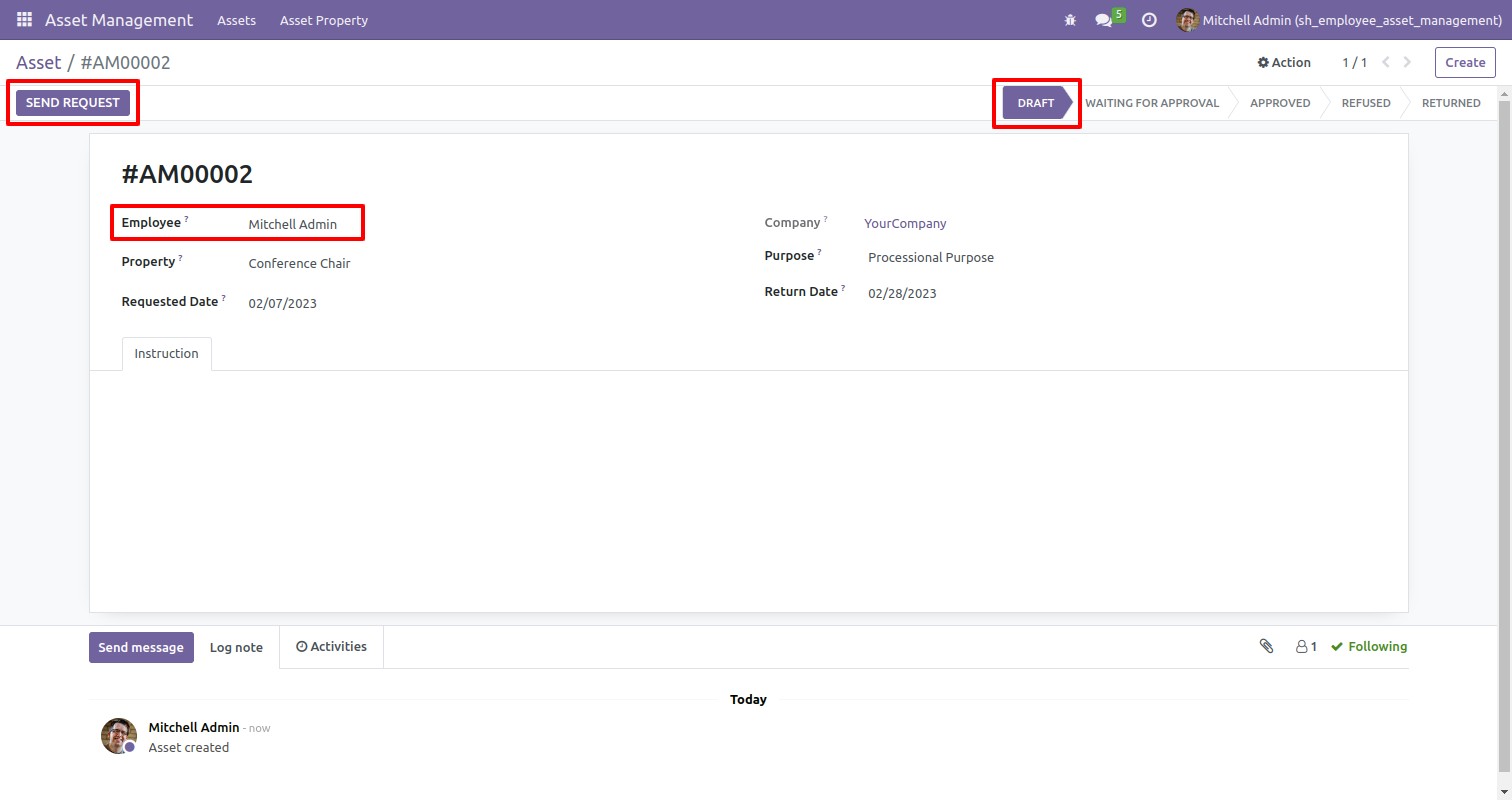
Task: Click the Asset created message text
Action: [x=189, y=748]
